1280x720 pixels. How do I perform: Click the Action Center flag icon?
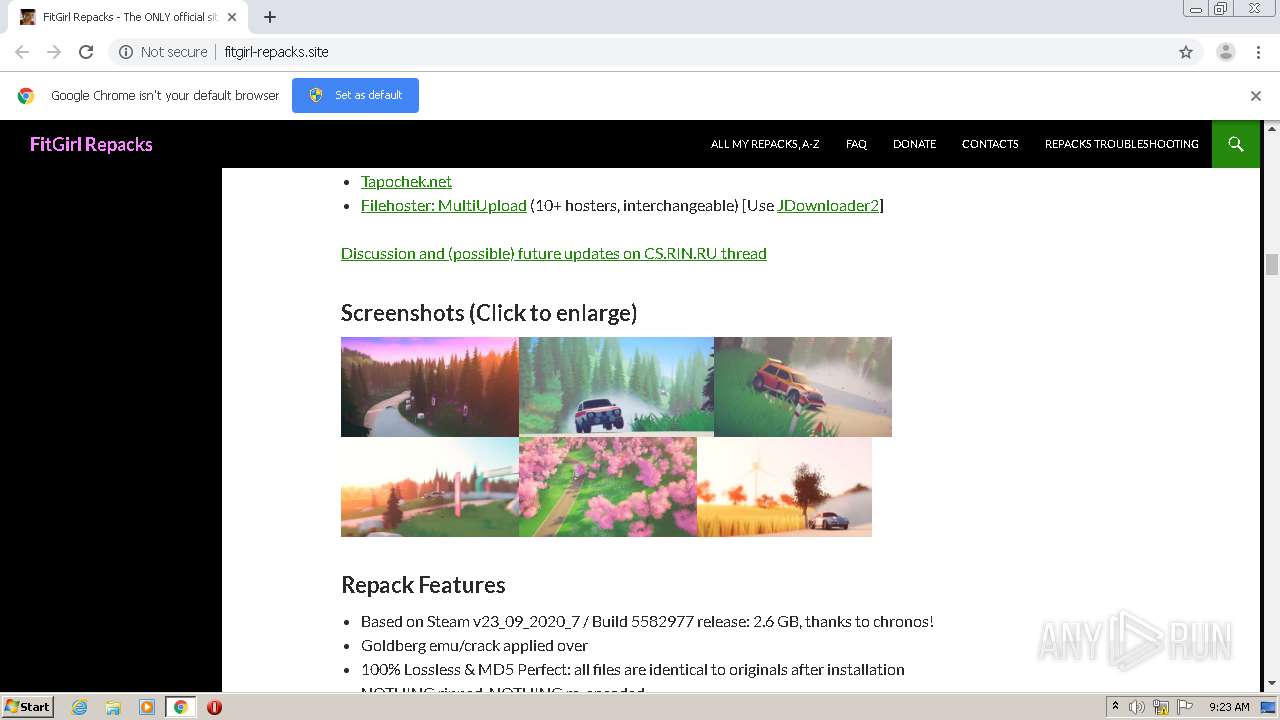coord(1185,707)
